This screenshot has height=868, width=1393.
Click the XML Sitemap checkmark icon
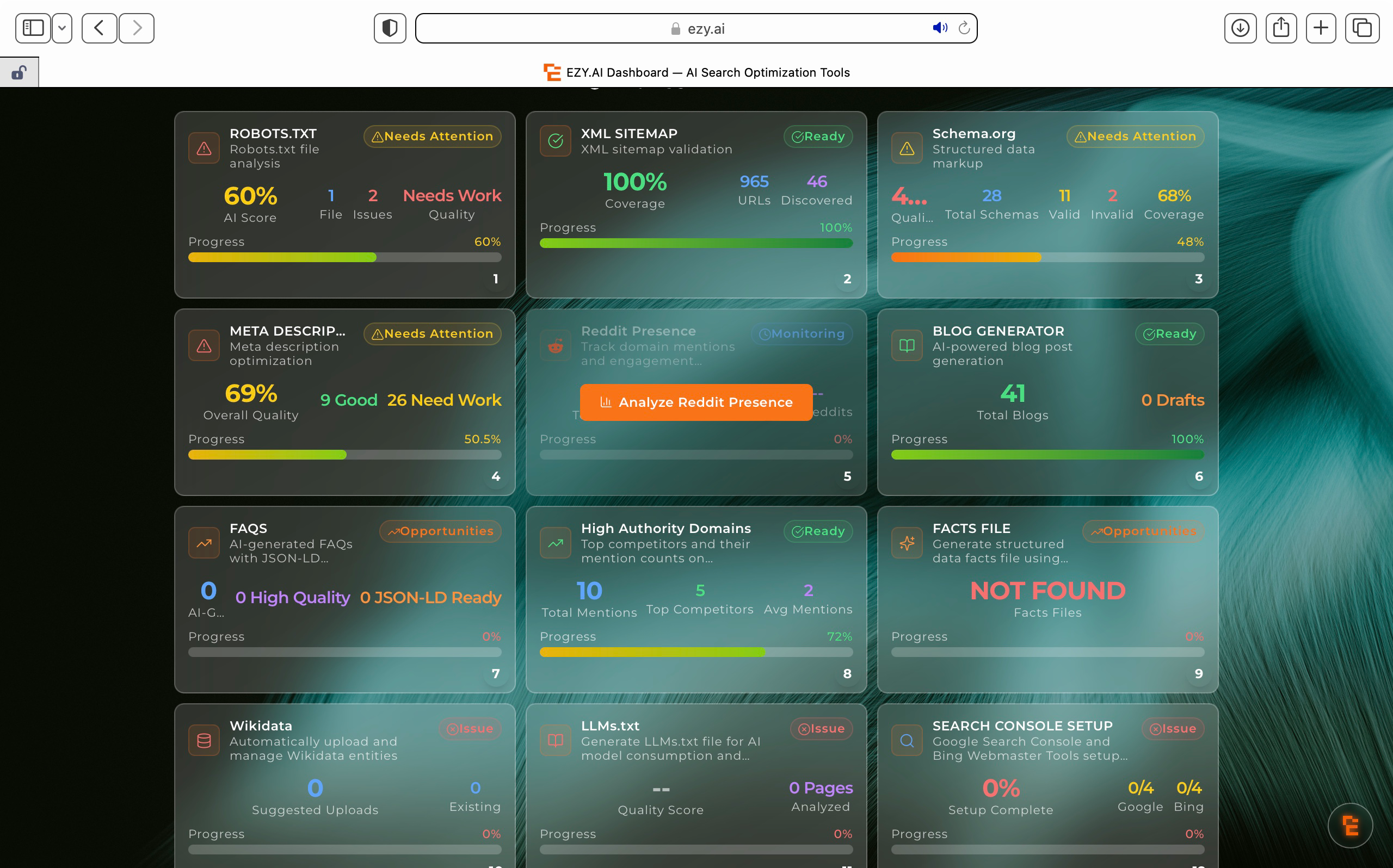[554, 141]
